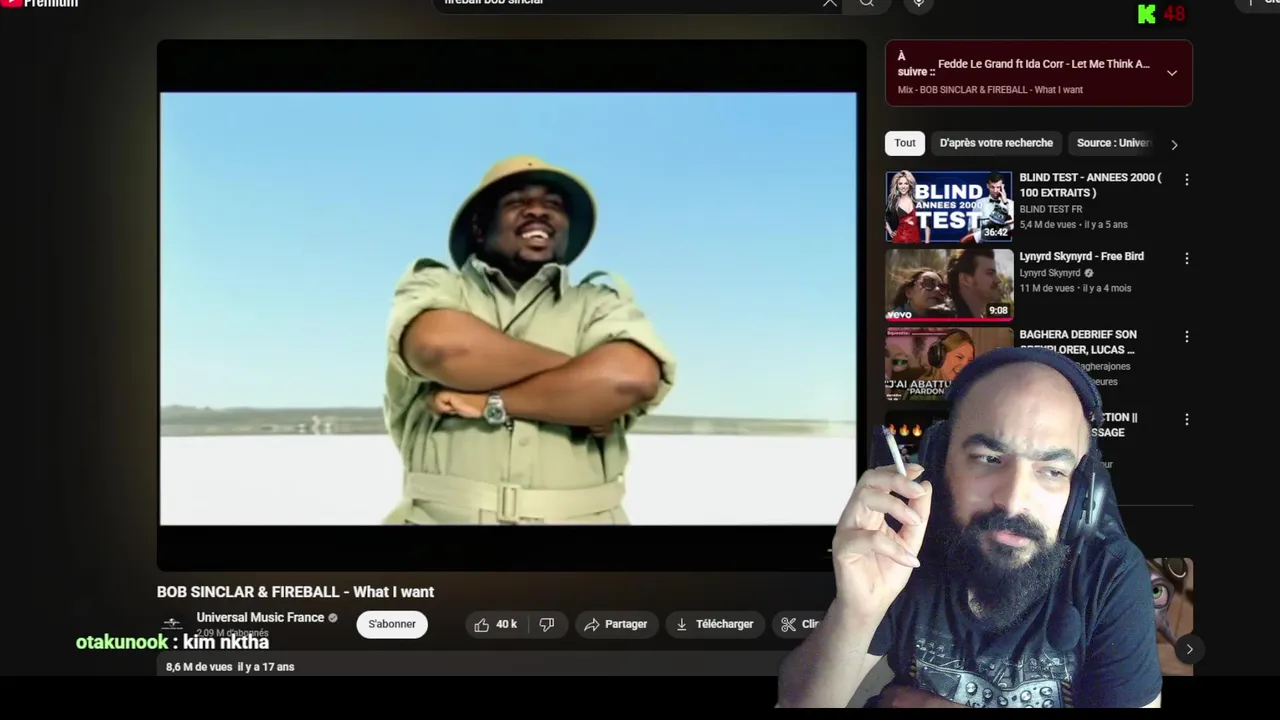Open options menu for fourth suggested video
The image size is (1280, 720).
tap(1187, 419)
